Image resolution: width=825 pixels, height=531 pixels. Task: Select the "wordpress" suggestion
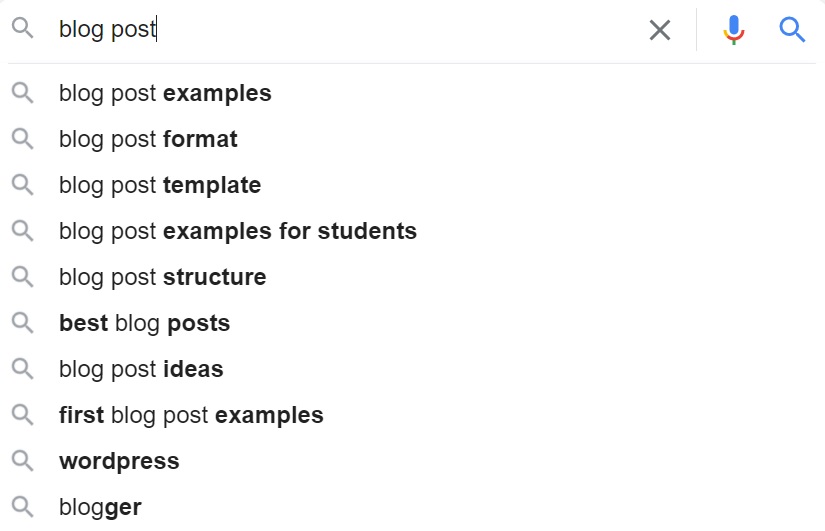tap(119, 461)
